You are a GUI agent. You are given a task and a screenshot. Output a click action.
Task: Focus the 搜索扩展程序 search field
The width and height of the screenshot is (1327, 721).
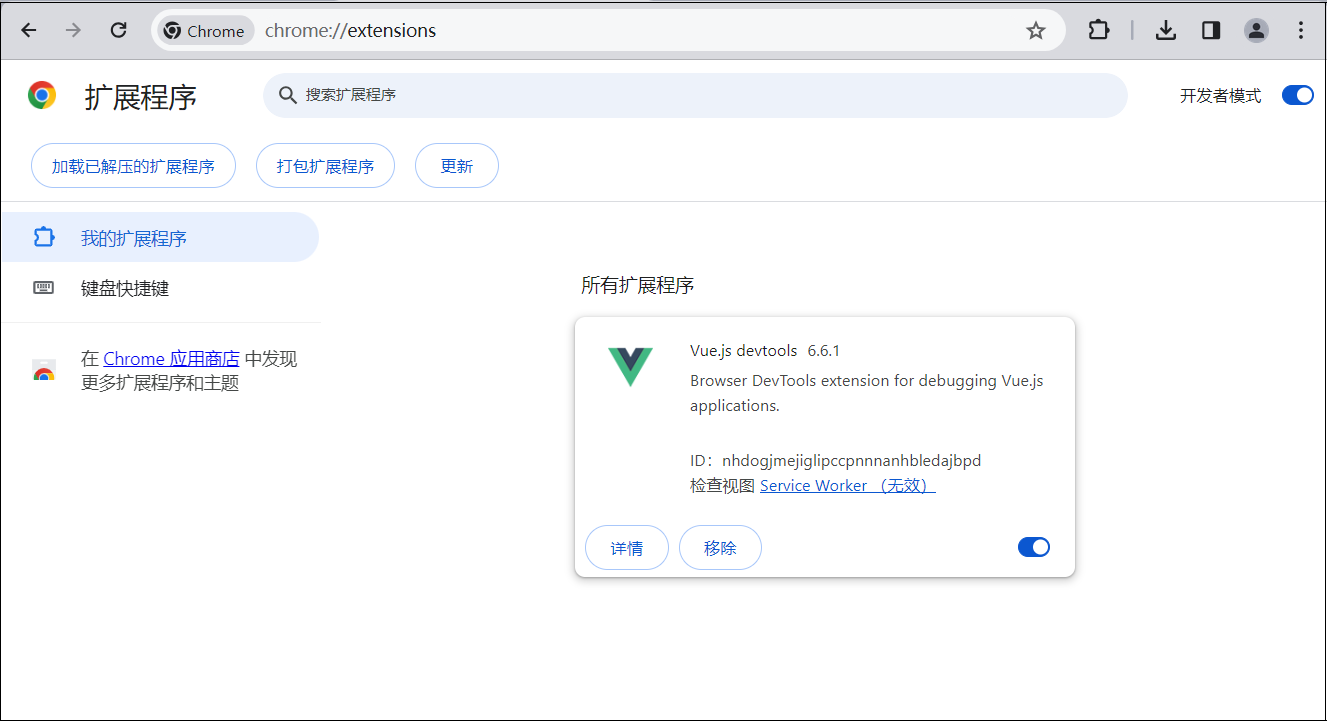click(x=695, y=95)
